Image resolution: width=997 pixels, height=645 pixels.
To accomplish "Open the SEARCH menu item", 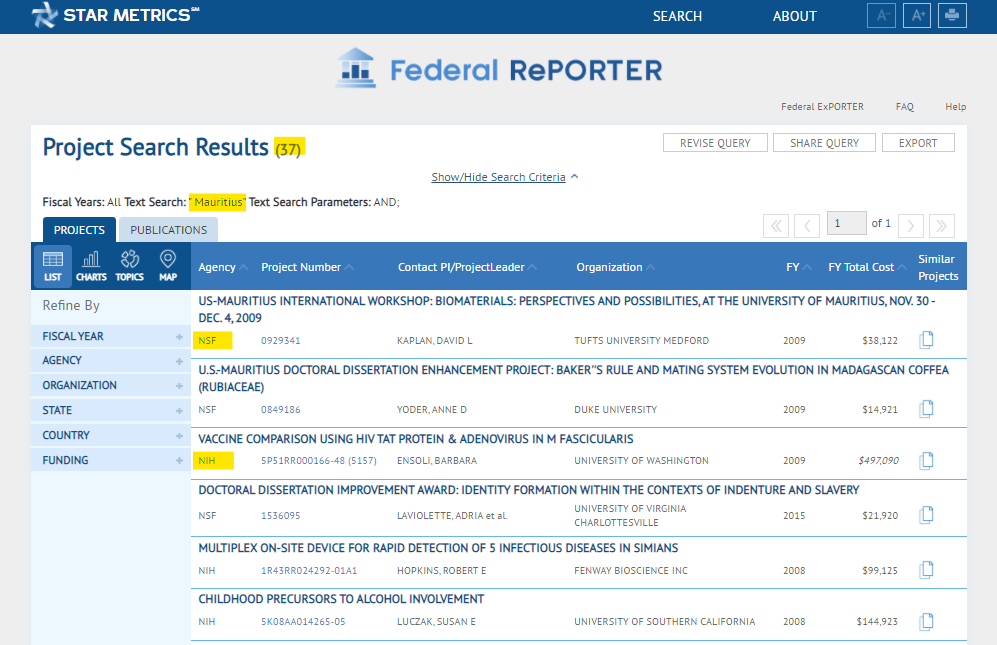I will 677,17.
